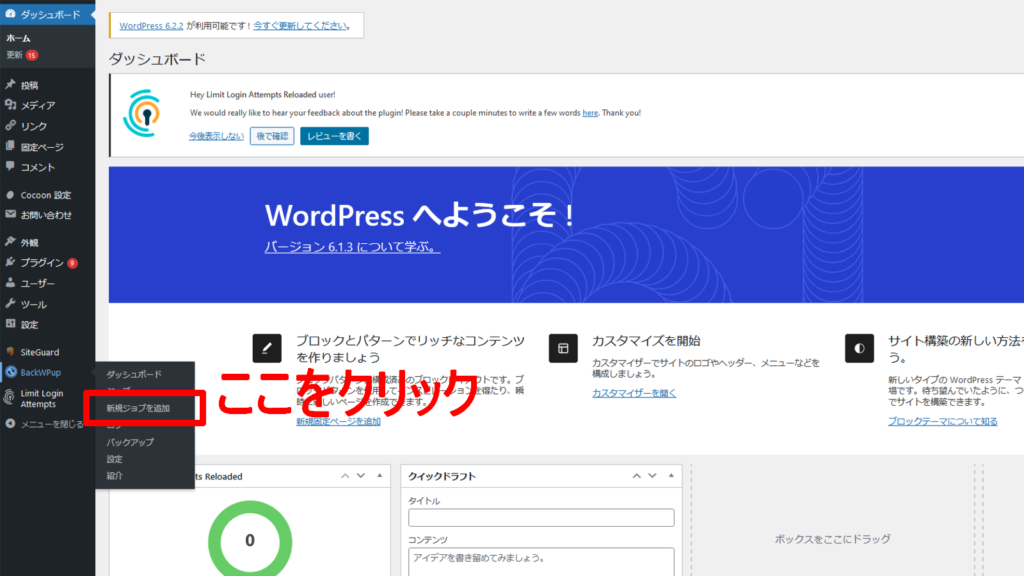Screen dimensions: 1024x576
Task: Select 設定 in the BackWPup flyout
Action: point(114,459)
